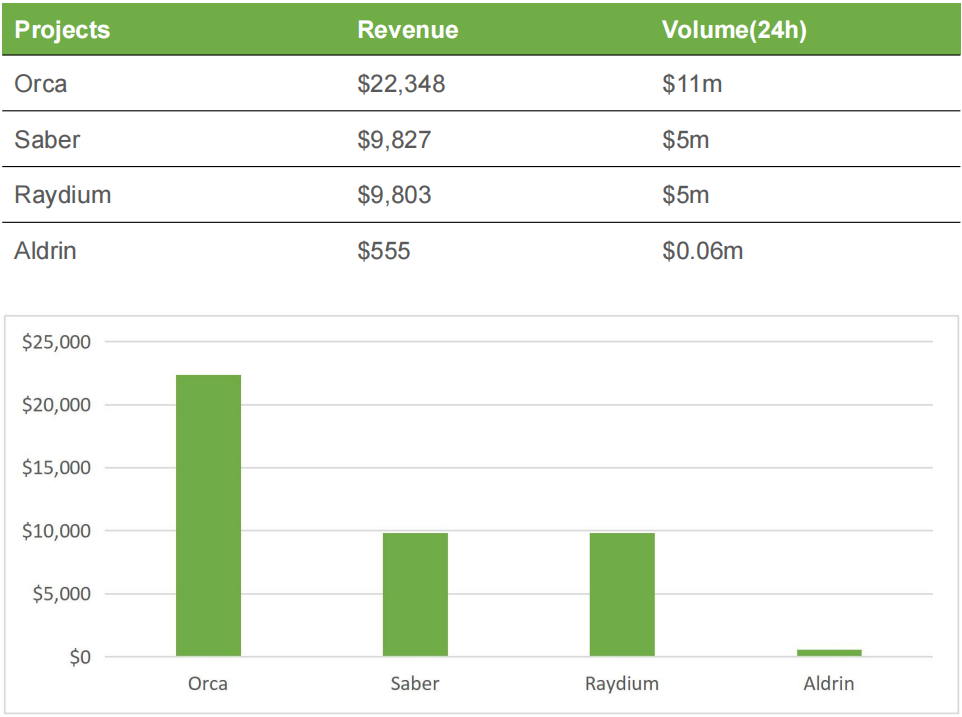Viewport: 962px width, 717px height.
Task: Click the Volume(24h) column header
Action: [734, 30]
